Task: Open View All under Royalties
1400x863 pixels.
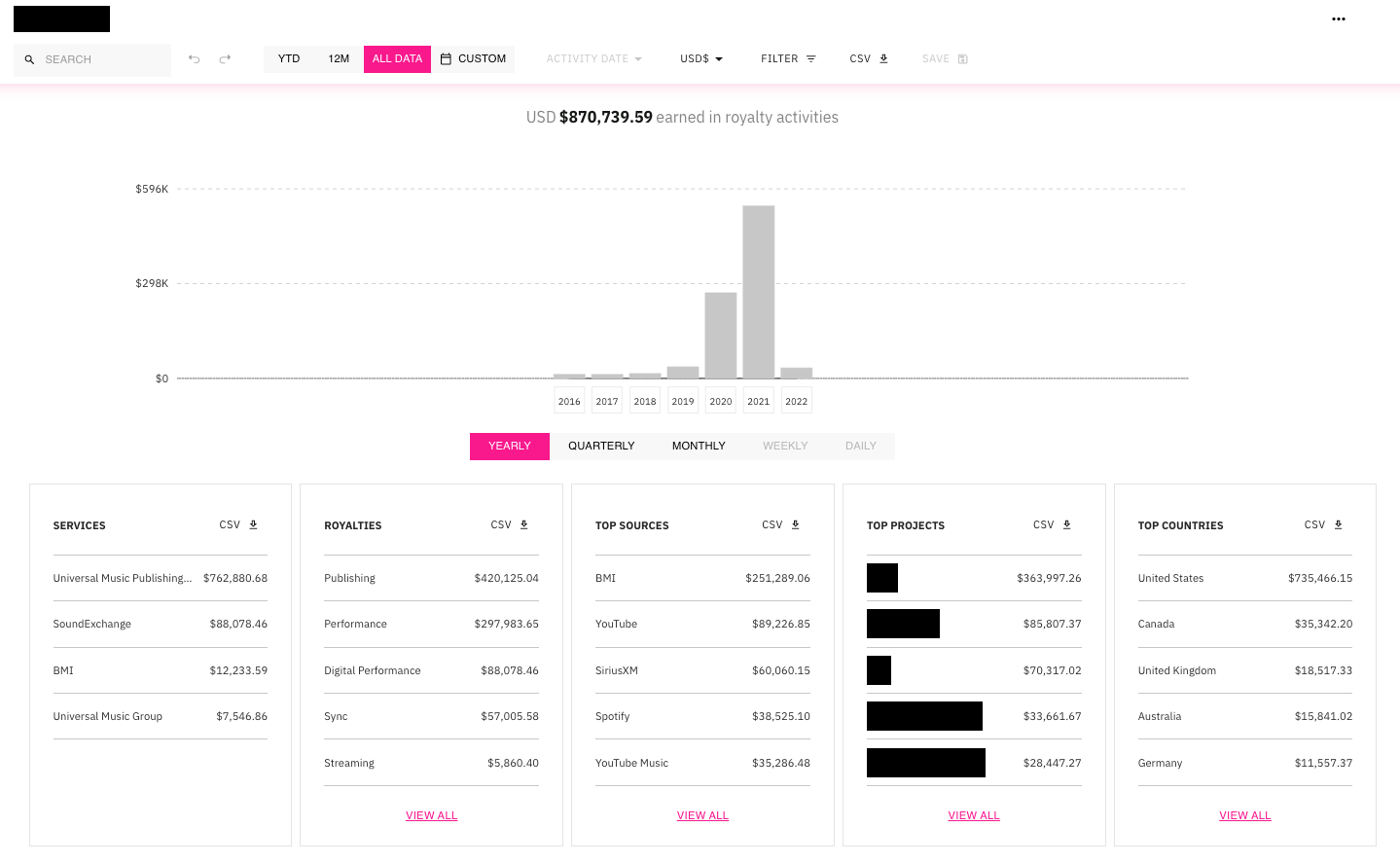Action: coord(431,816)
